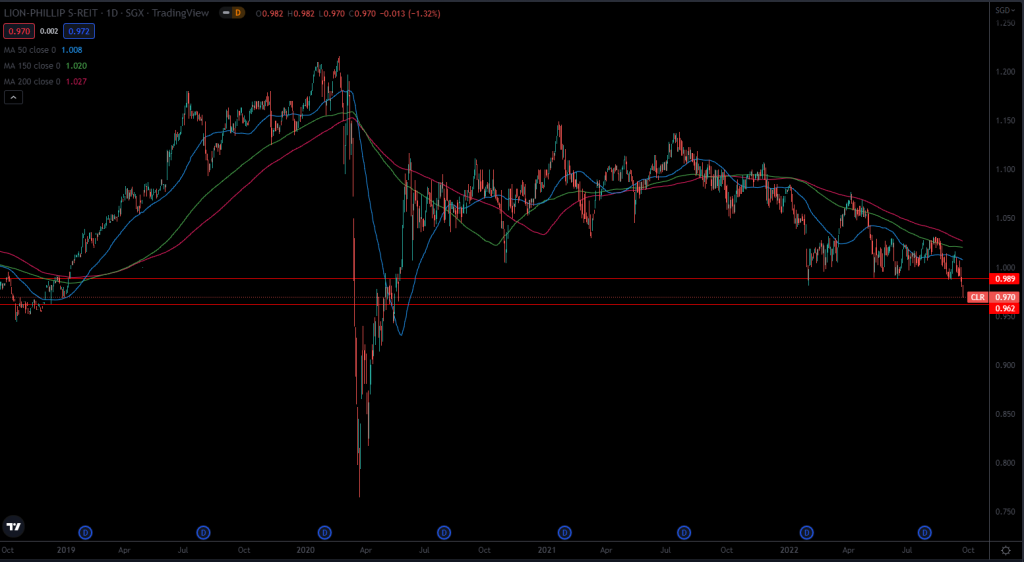This screenshot has height=562, width=1024.
Task: Click the MA 150 value 1.020
Action: coord(76,65)
